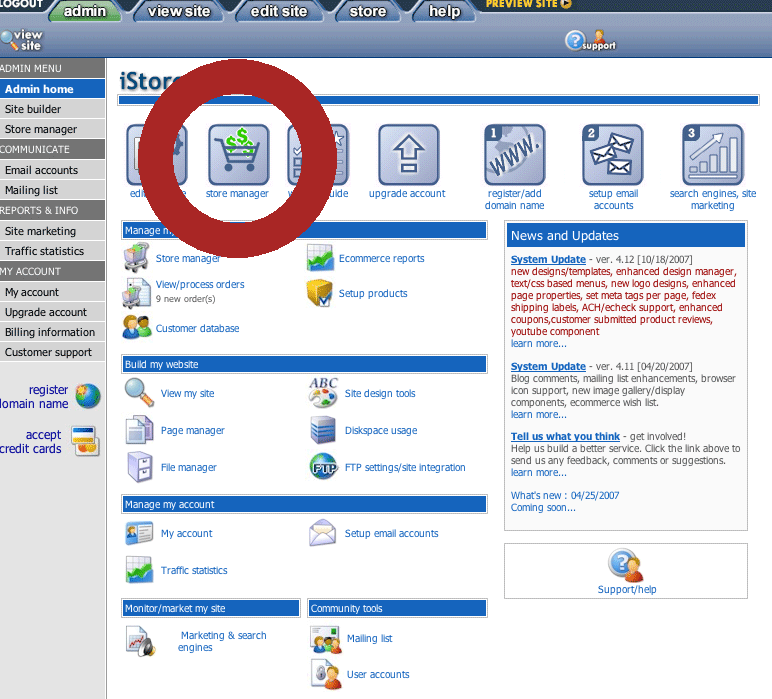Click the accept credit cards icon
Screen dimensions: 772x699
[x=85, y=441]
